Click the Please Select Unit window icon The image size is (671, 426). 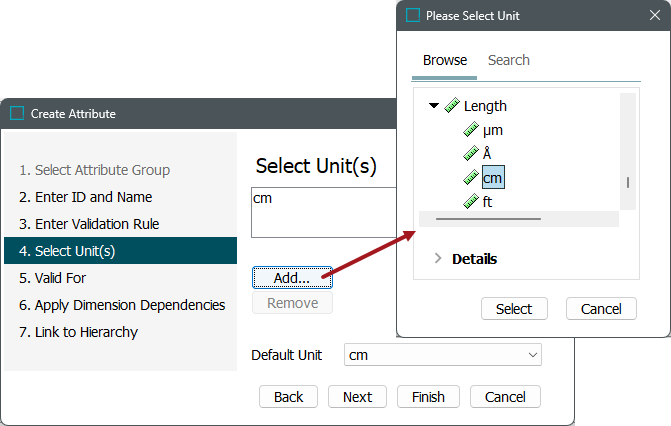tap(413, 16)
